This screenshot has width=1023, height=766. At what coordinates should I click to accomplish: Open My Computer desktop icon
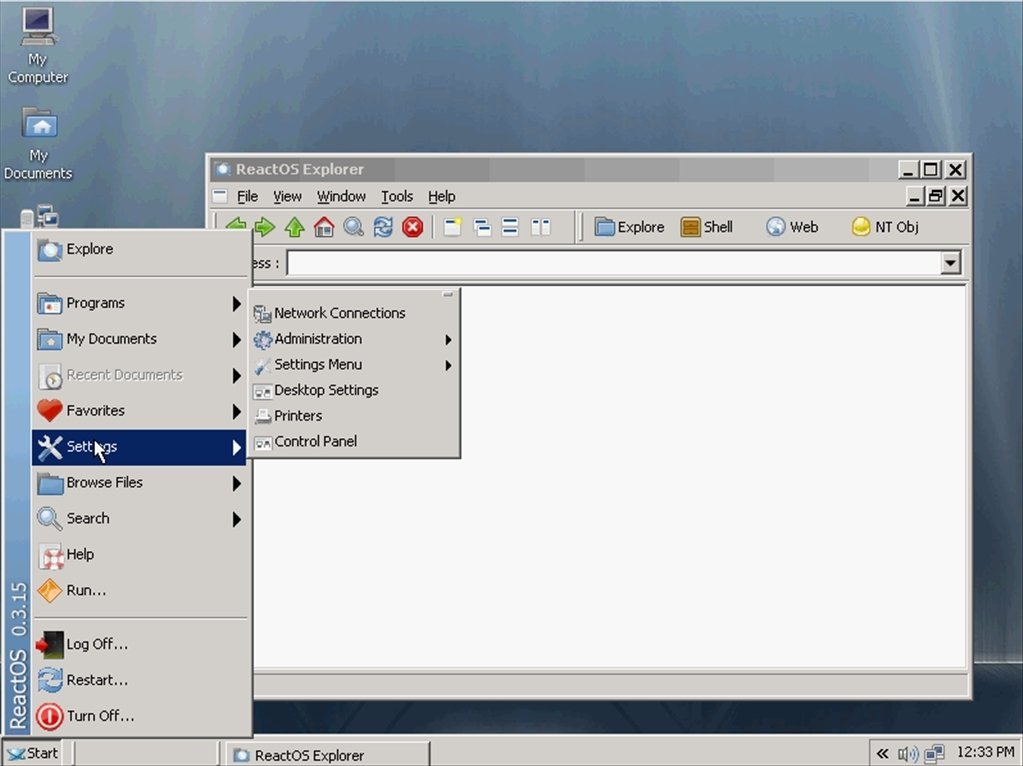pos(38,45)
